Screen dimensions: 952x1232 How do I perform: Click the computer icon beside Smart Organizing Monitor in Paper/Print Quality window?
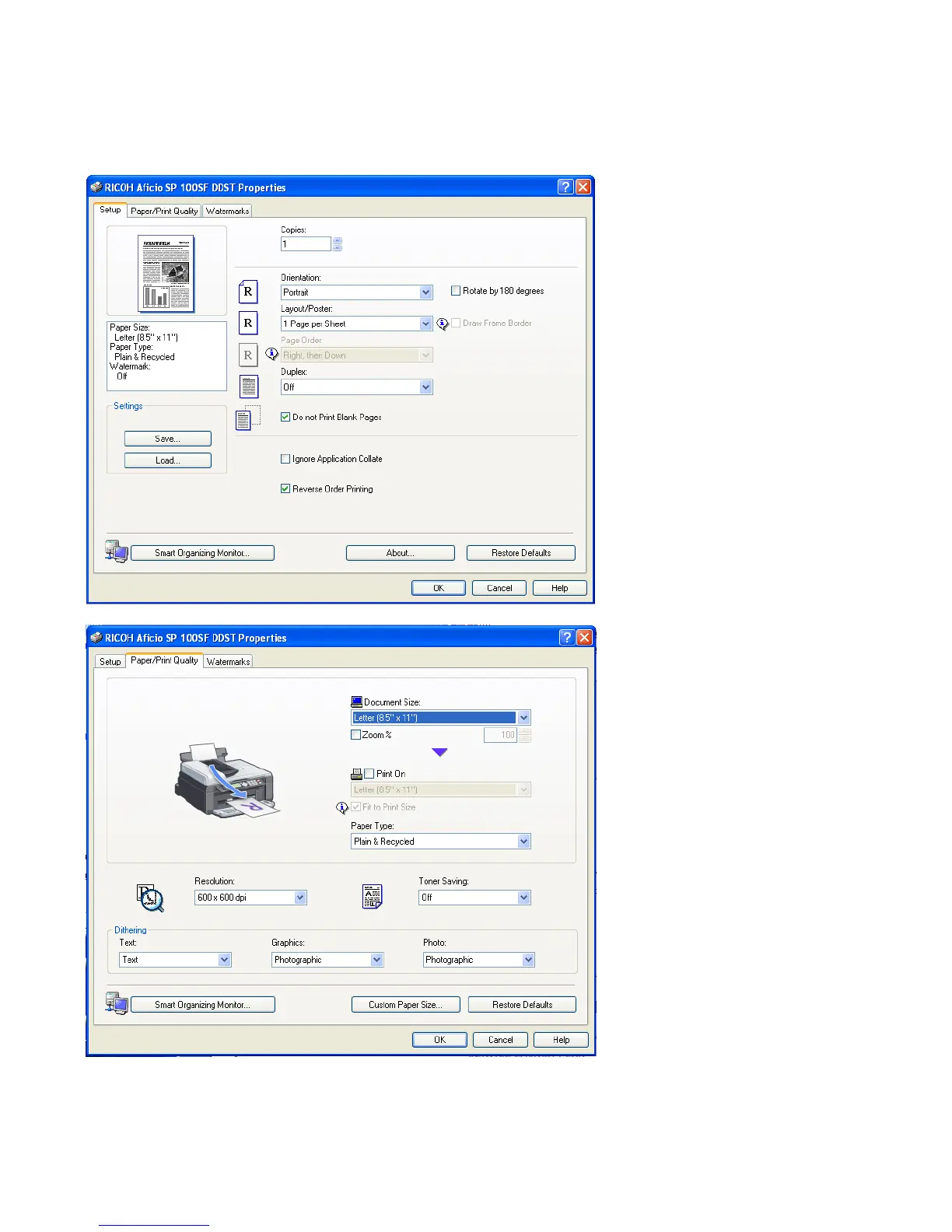pos(117,1003)
